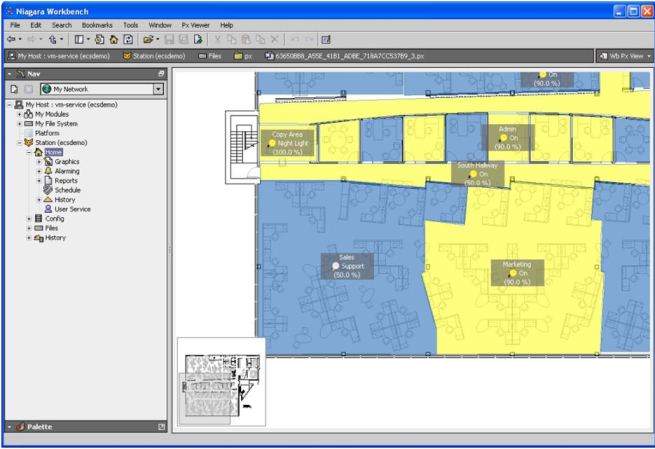The width and height of the screenshot is (655, 449).
Task: Open the Open-folder dropdown arrow
Action: click(x=157, y=40)
